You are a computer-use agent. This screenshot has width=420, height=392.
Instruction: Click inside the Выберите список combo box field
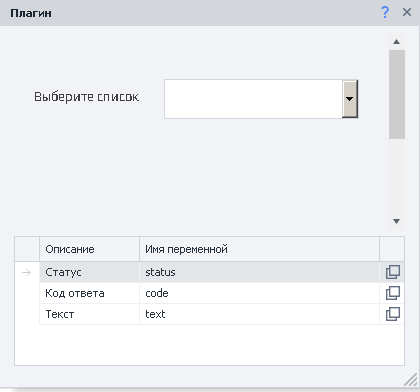(253, 99)
